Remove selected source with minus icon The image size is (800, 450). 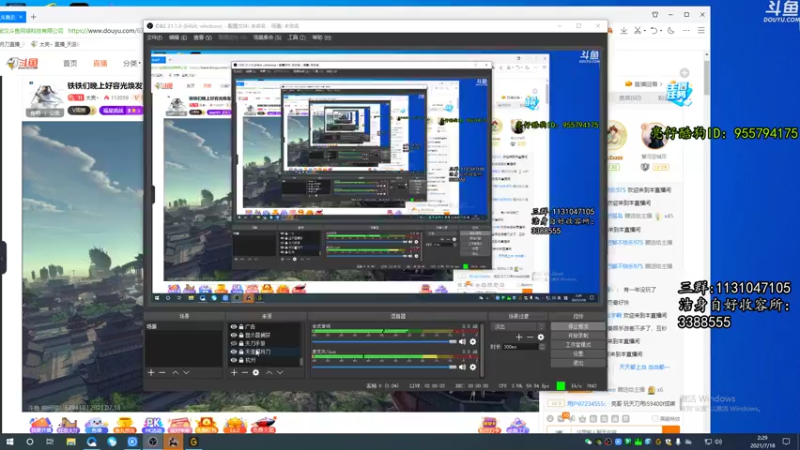tap(244, 372)
